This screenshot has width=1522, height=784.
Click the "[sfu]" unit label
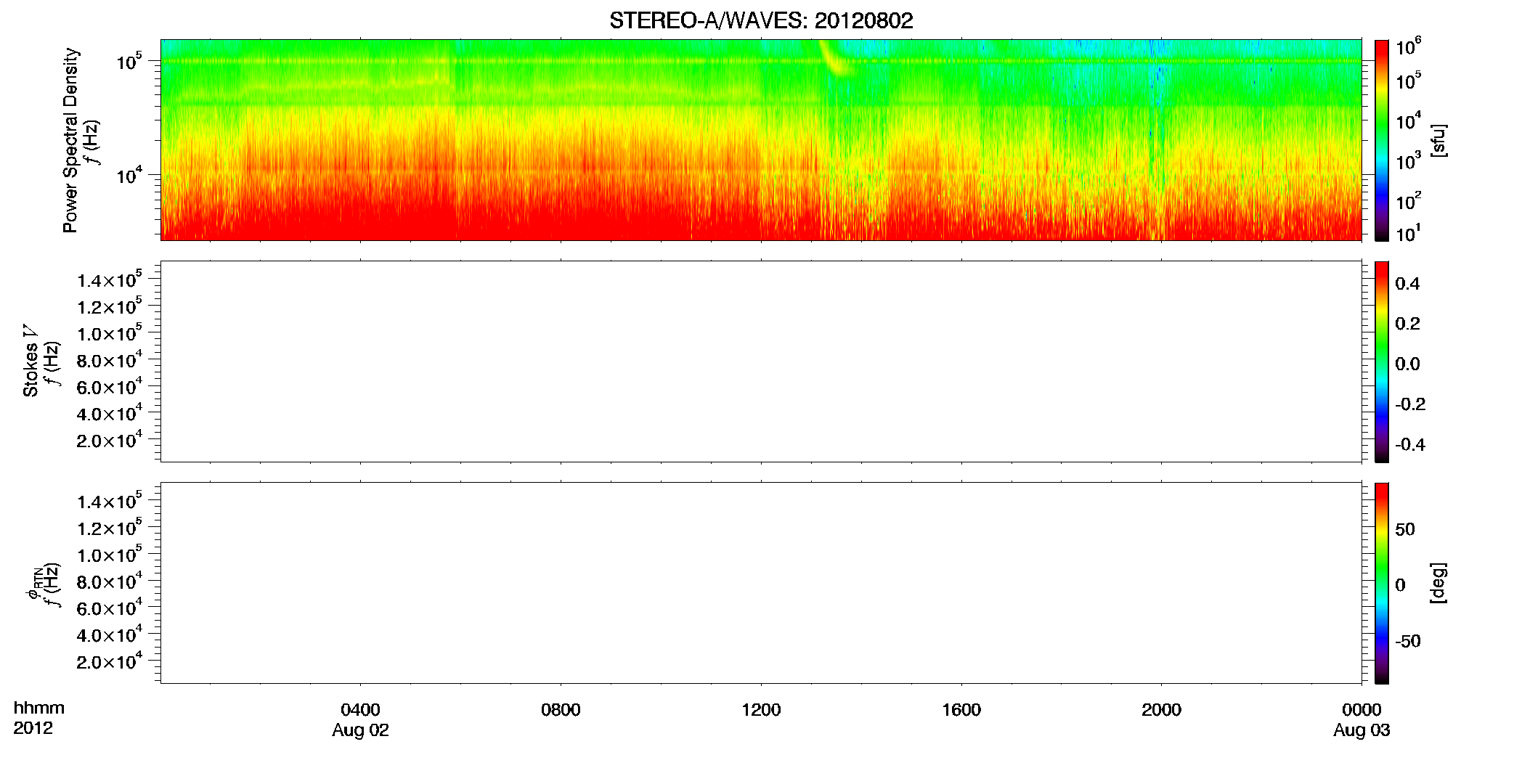click(x=1438, y=140)
